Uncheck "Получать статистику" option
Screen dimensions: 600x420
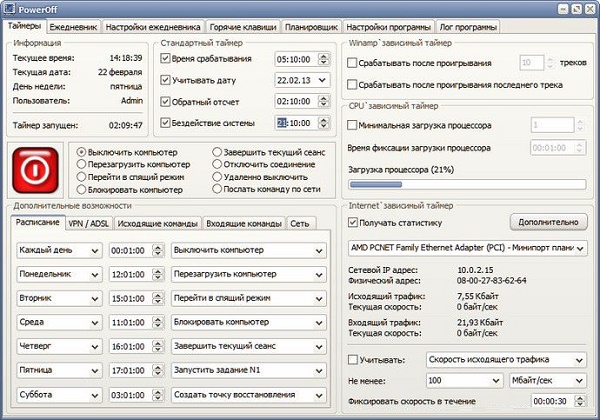352,222
